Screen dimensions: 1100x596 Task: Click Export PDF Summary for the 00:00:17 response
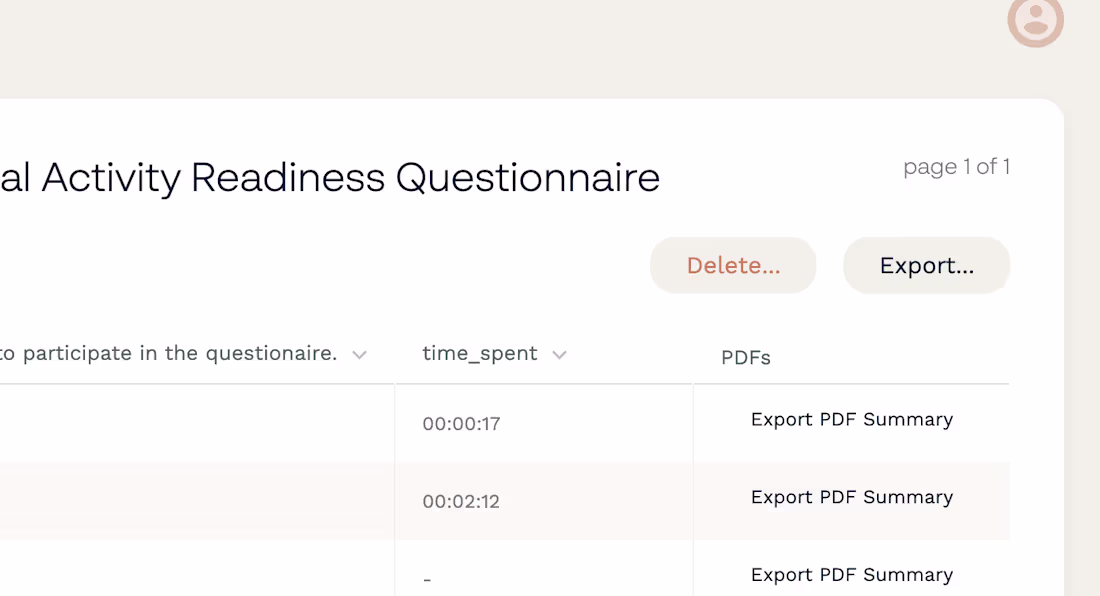point(852,419)
